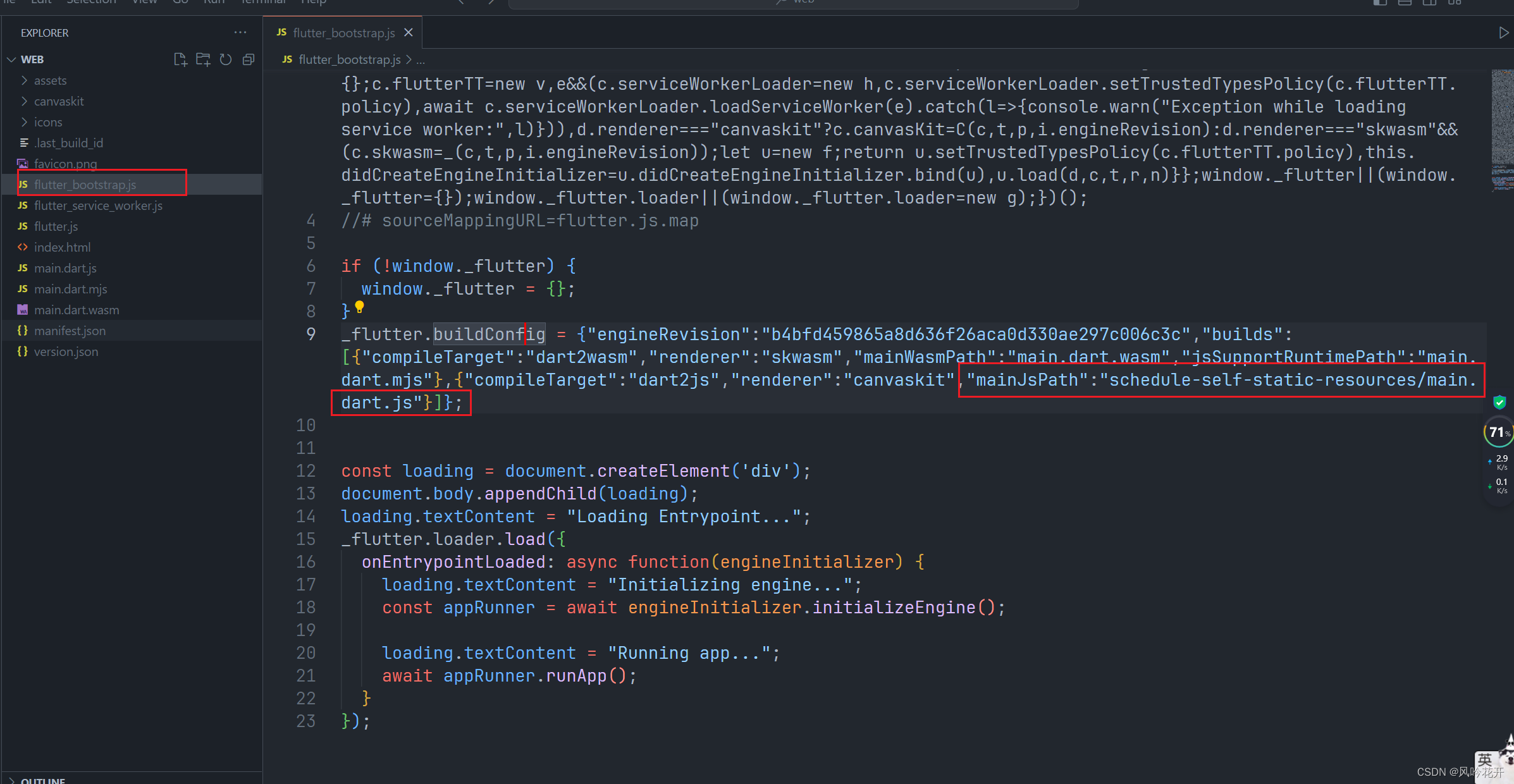Click "Loading Entrypoint..." string on line 14
This screenshot has height=784, width=1514.
tap(684, 517)
